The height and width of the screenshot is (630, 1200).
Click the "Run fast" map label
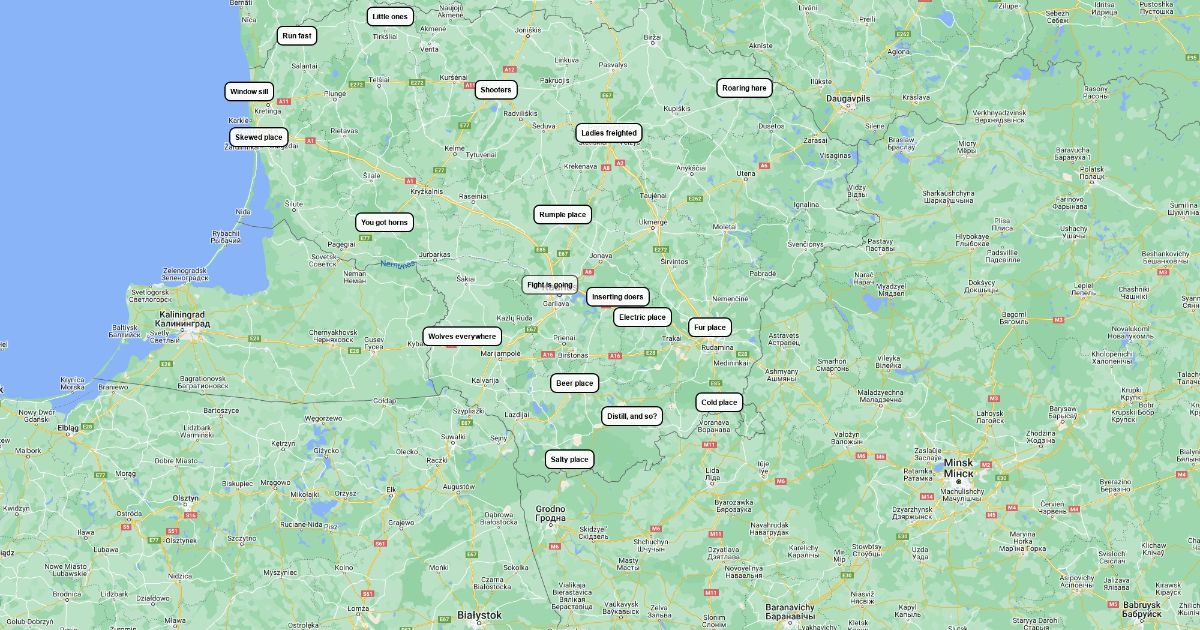tap(297, 36)
